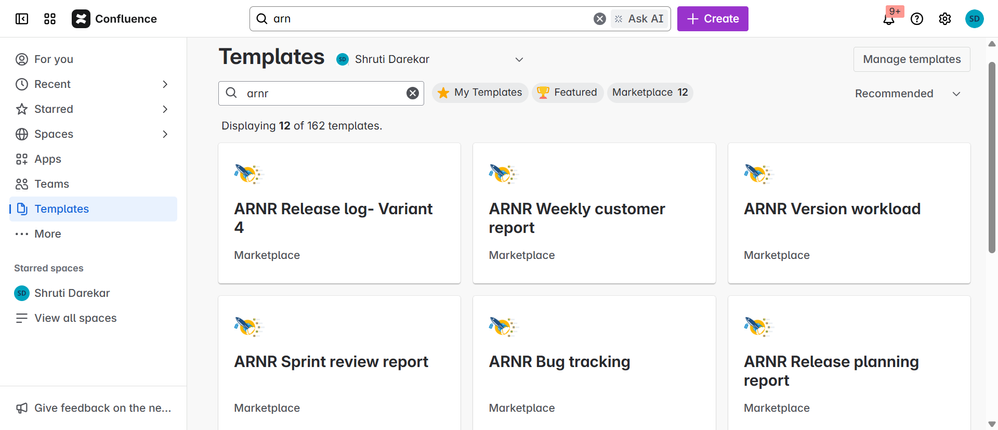
Task: Toggle the Featured filter chip
Action: pyautogui.click(x=567, y=93)
